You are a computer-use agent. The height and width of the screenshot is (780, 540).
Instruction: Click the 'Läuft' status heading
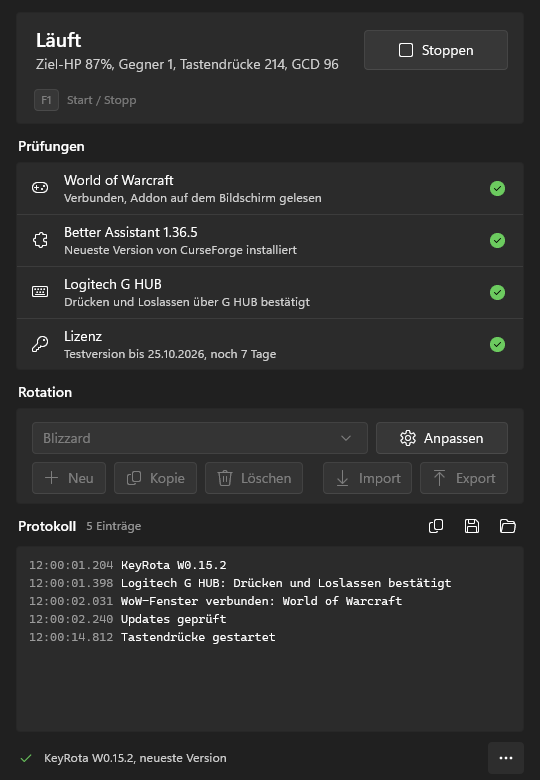tap(58, 40)
